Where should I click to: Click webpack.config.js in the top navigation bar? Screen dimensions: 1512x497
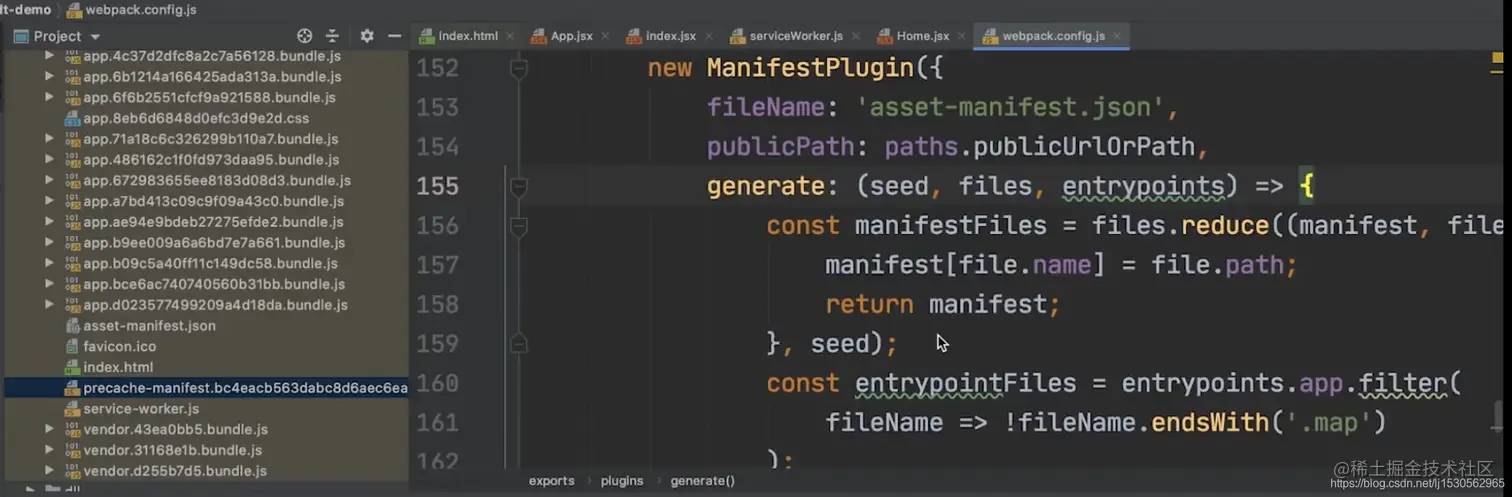[140, 10]
